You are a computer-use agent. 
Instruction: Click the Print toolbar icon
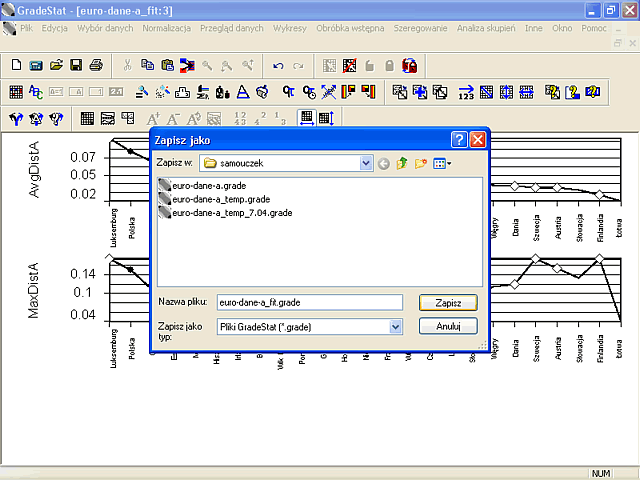(96, 65)
